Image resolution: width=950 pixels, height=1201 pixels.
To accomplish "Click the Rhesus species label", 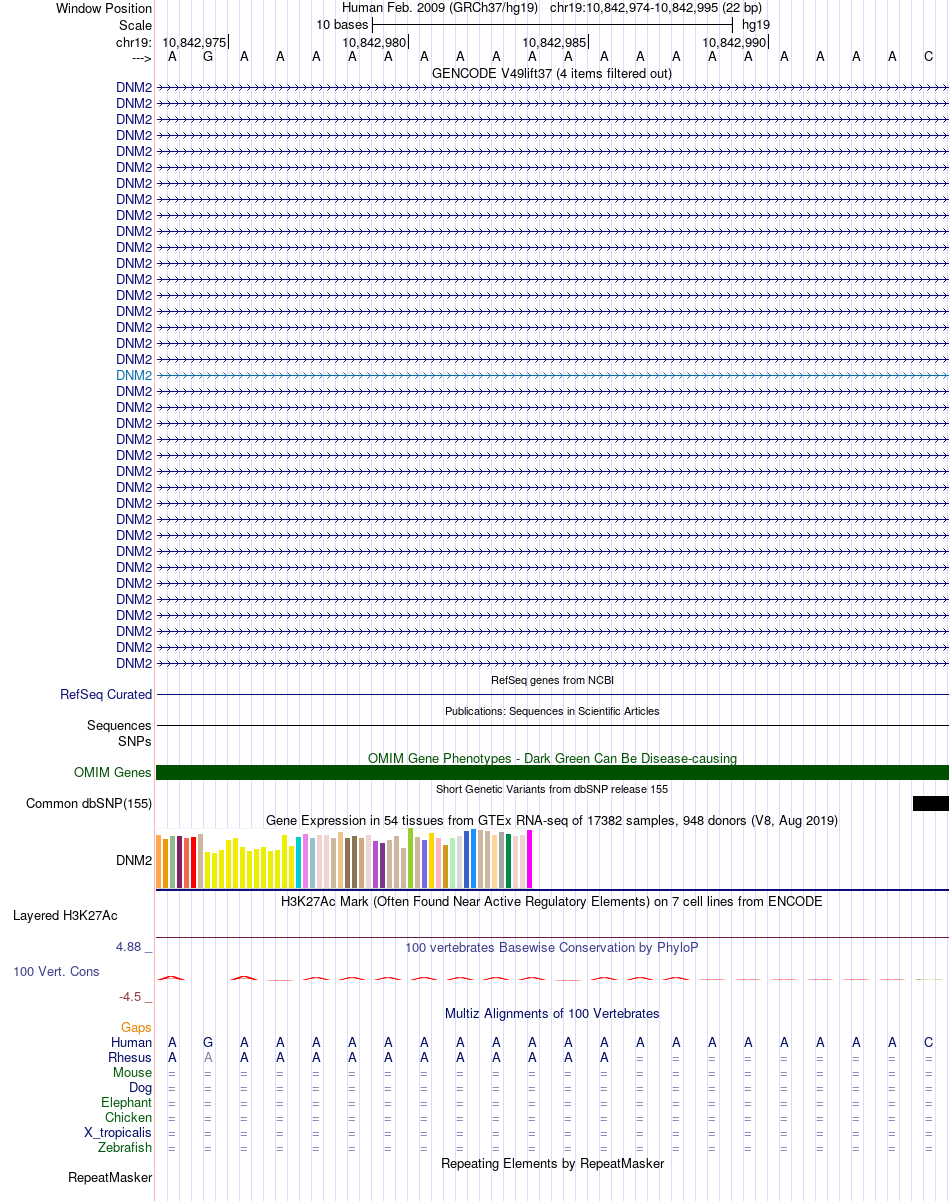I will point(130,1057).
